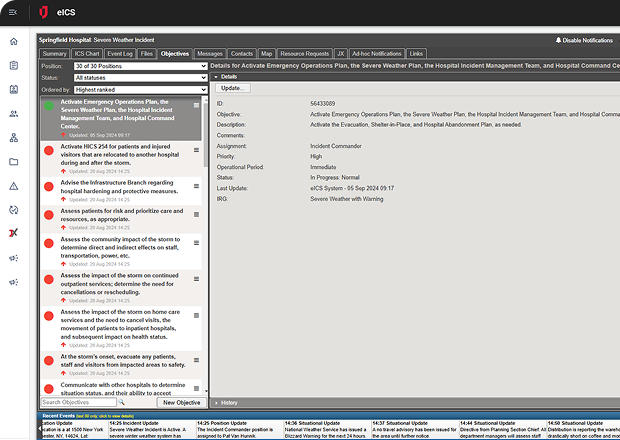Collapse the left navigation menu toggle

[11, 11]
